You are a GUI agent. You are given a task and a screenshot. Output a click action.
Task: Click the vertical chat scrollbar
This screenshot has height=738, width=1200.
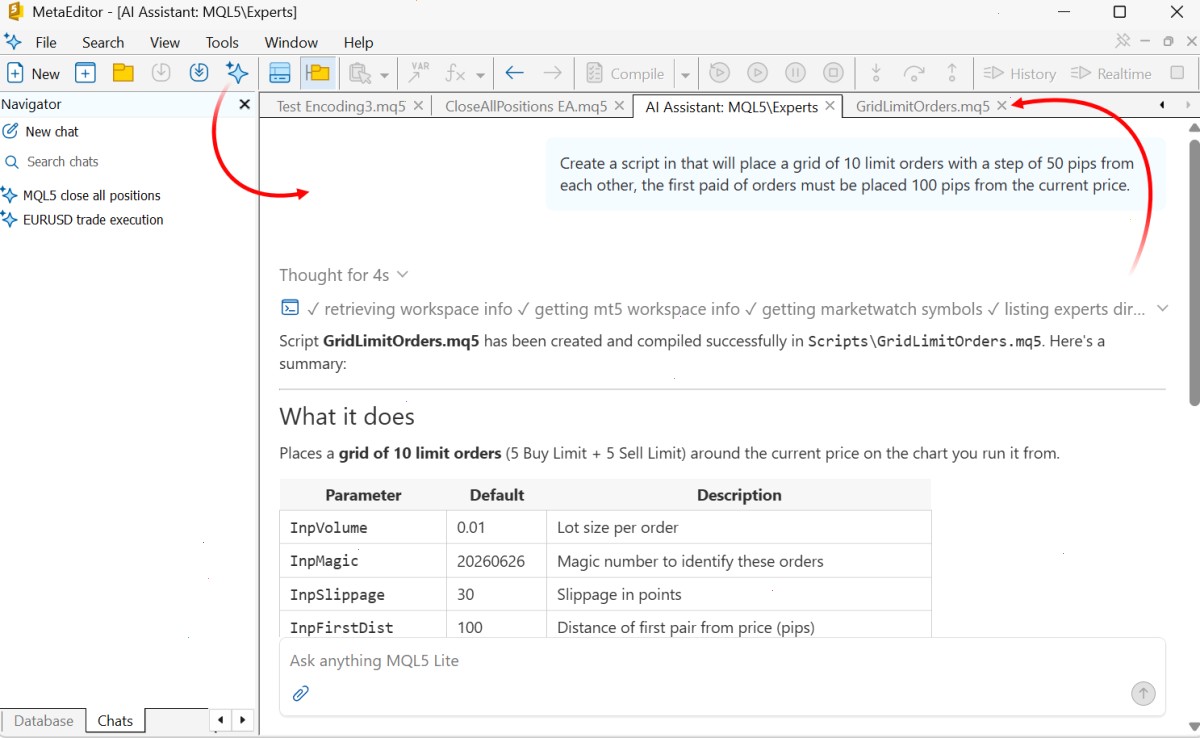coord(1193,272)
